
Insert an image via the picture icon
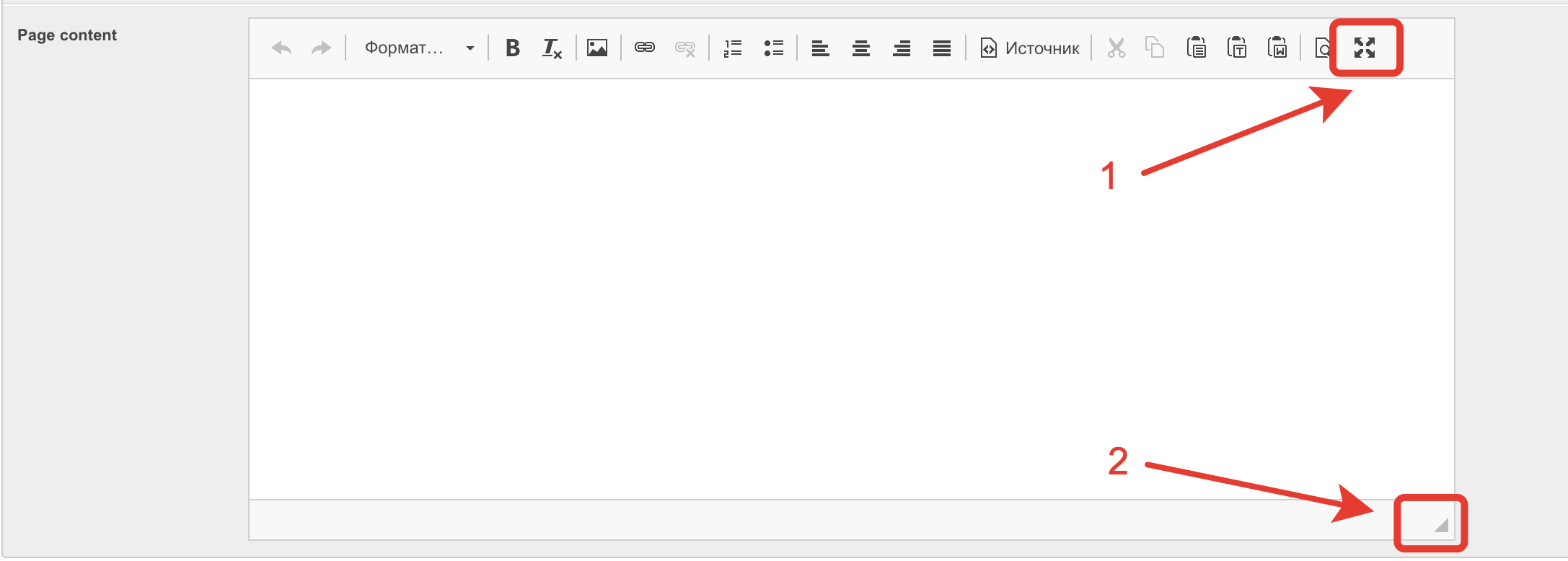(x=597, y=48)
